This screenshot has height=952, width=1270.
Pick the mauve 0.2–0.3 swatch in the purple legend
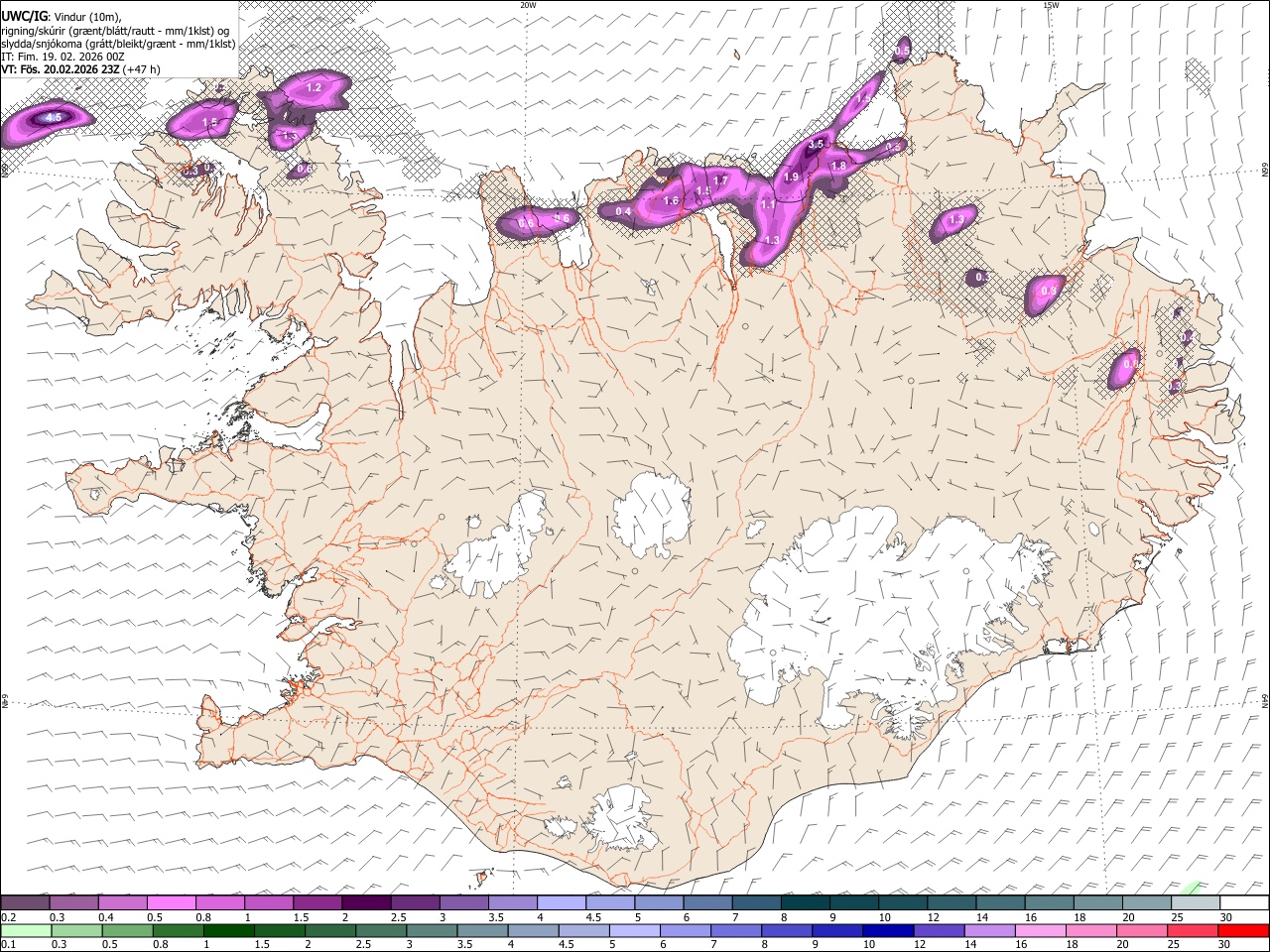coord(25,903)
